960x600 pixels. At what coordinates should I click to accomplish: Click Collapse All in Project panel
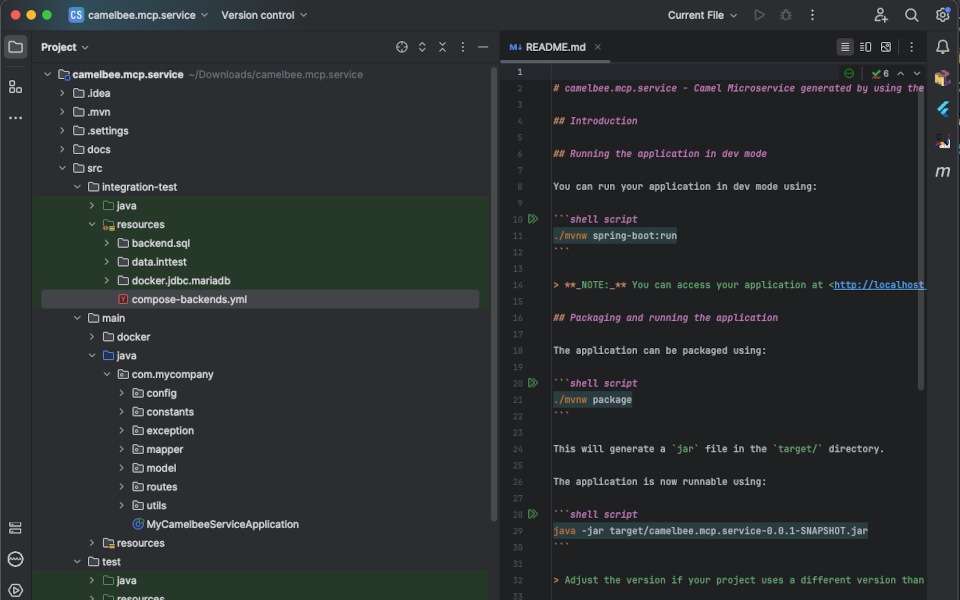pos(442,47)
